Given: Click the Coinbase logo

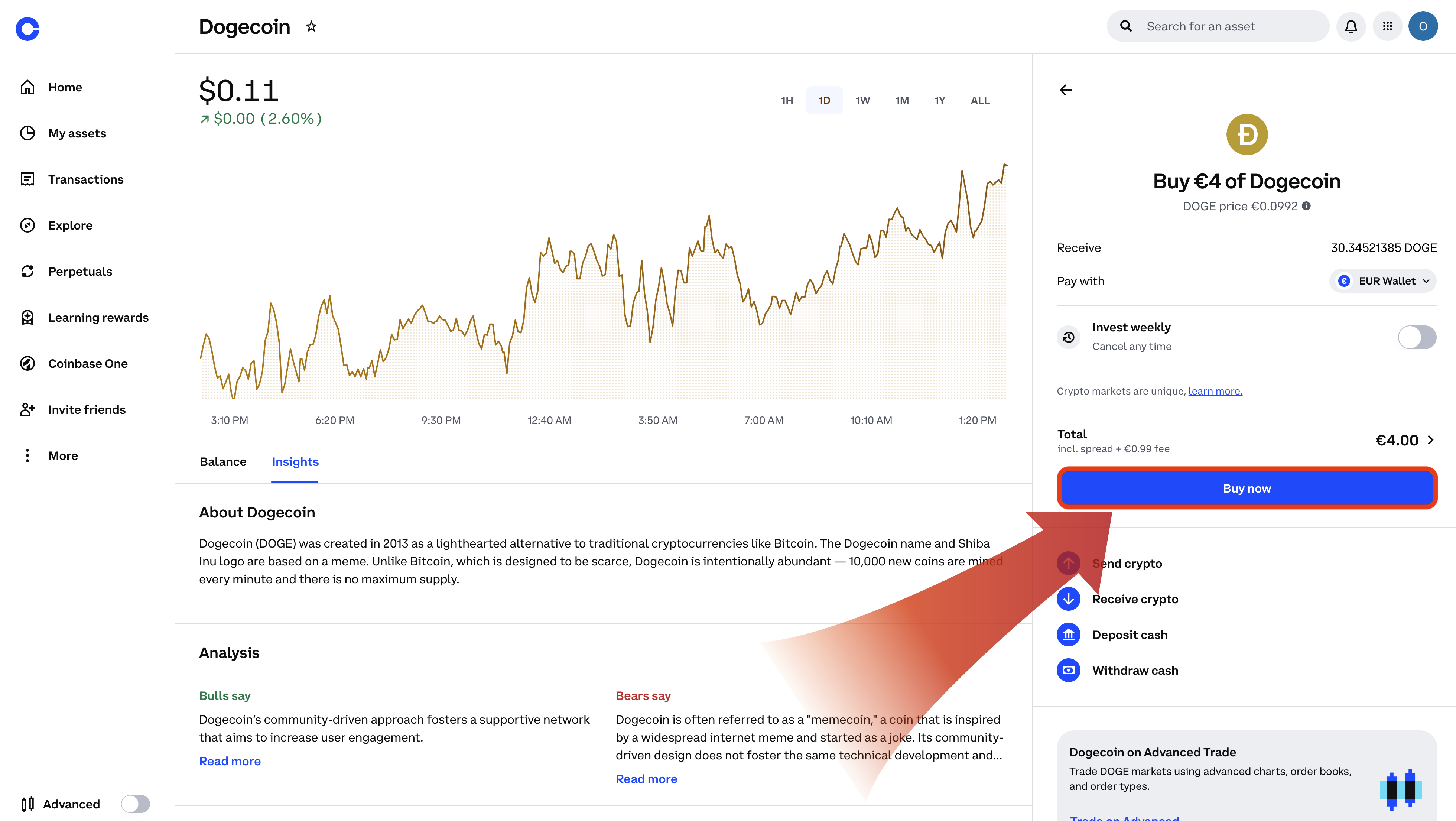Looking at the screenshot, I should coord(27,29).
